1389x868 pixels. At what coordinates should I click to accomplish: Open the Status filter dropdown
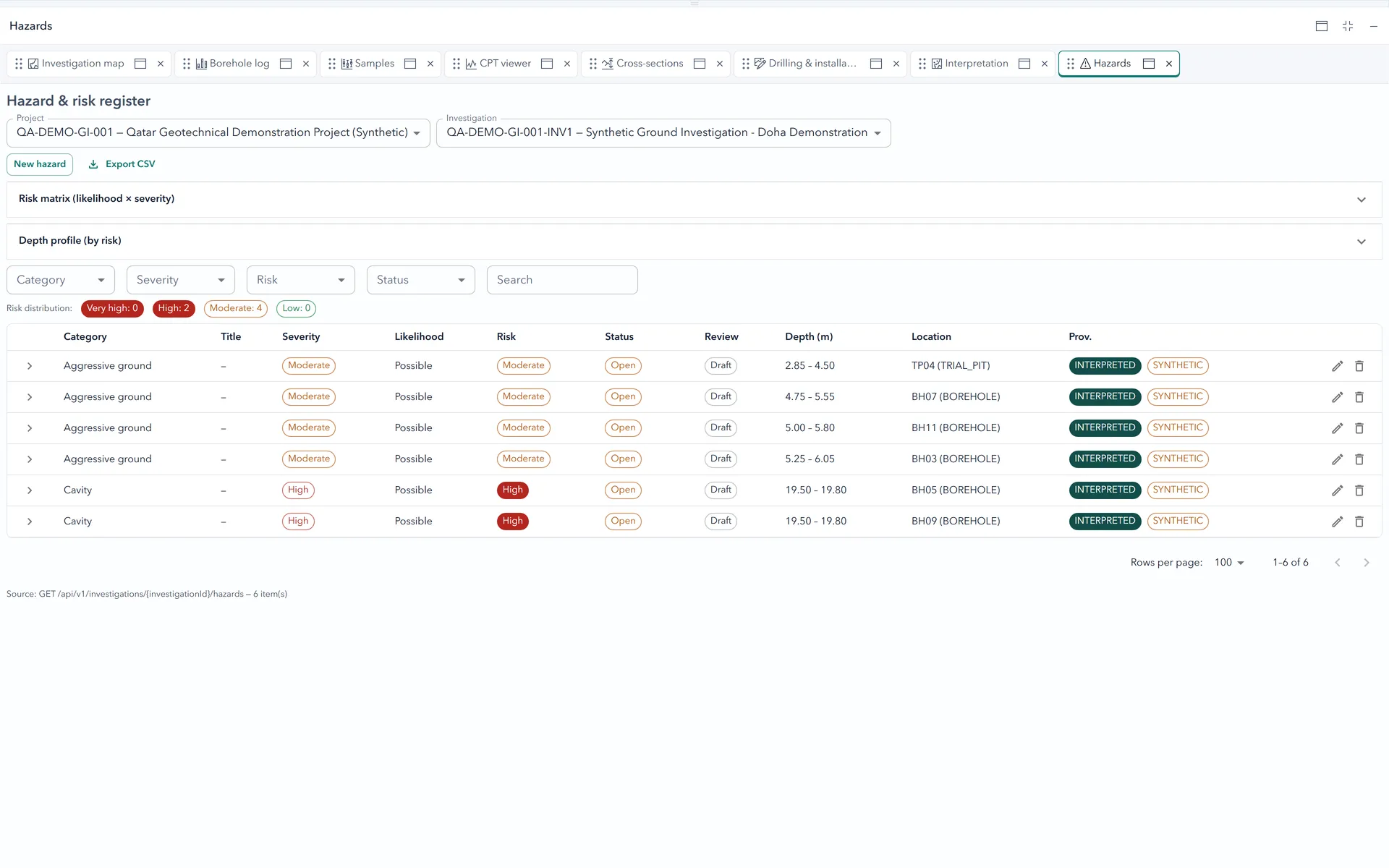[421, 280]
